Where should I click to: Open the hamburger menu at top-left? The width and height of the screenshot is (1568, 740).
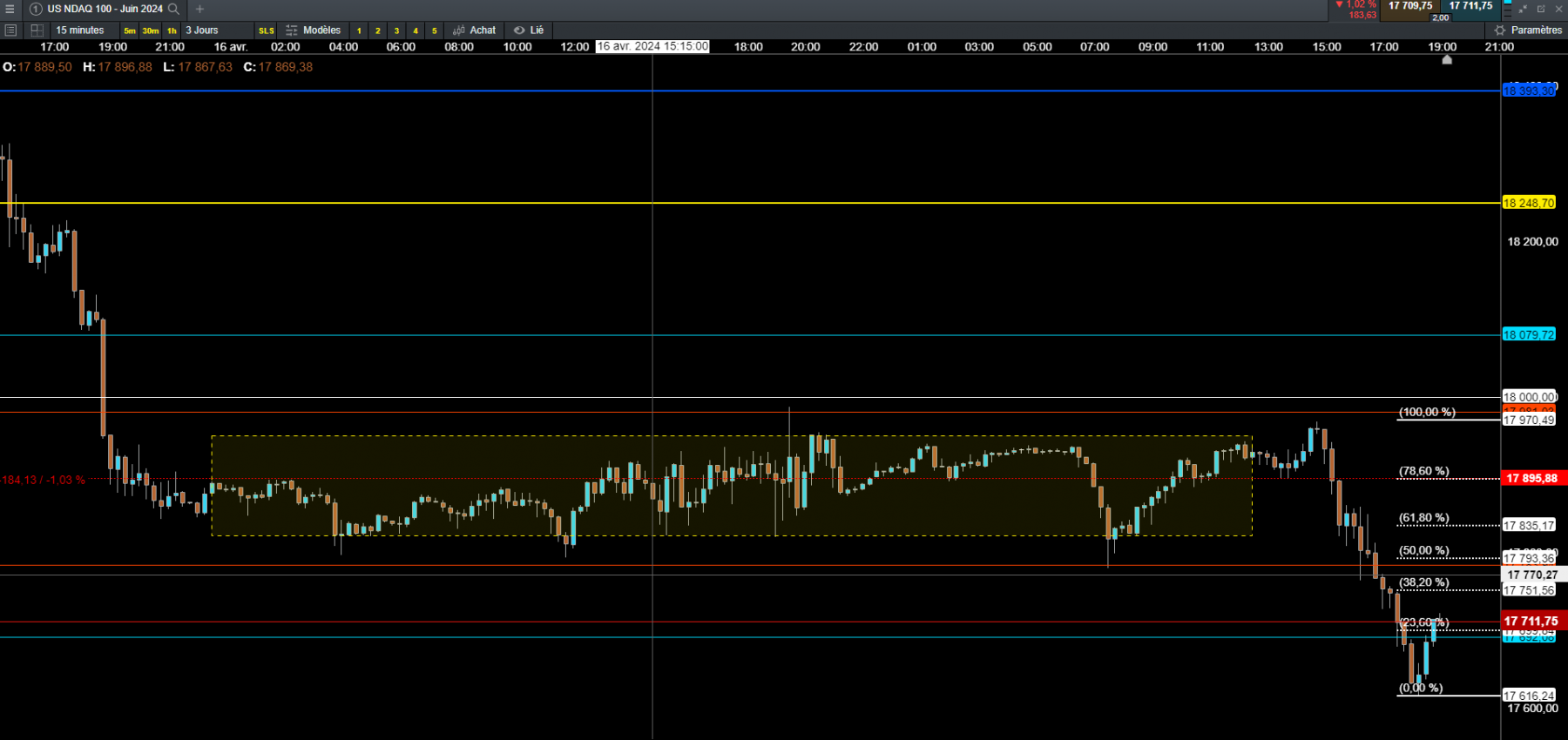click(10, 9)
